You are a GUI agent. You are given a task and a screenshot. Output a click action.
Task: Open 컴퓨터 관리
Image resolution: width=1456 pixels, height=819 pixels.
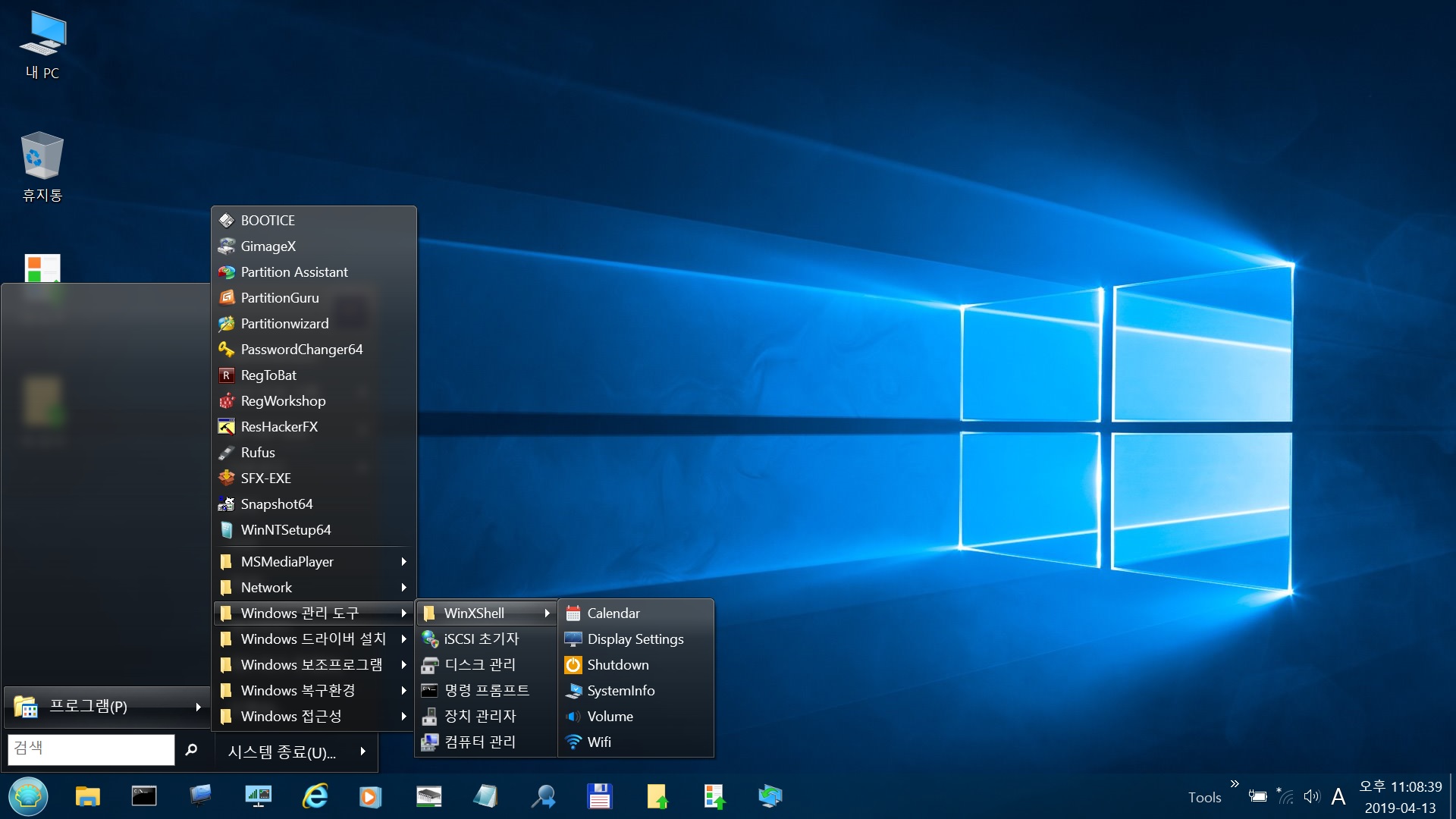coord(486,742)
